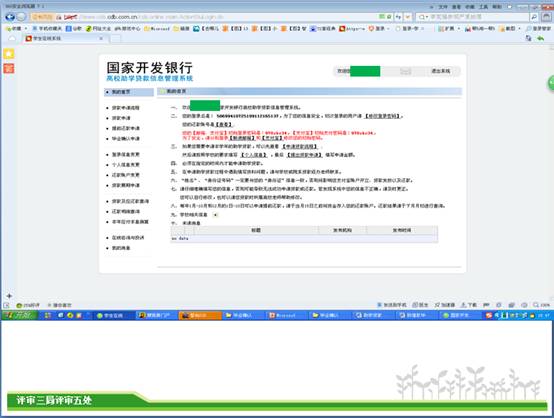This screenshot has height=418, width=554.
Task: Close the current browser tab
Action: tap(101, 38)
